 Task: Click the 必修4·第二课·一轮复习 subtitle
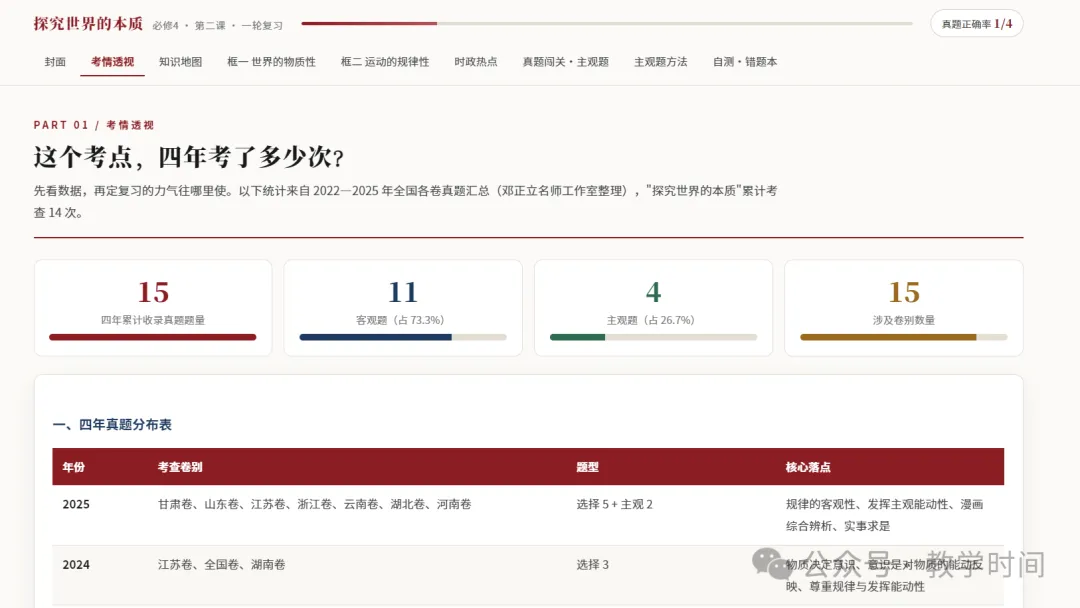pyautogui.click(x=218, y=25)
